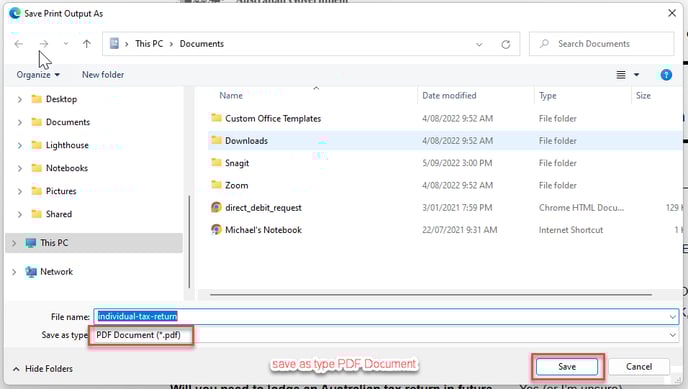
Task: Click the PC icon in address bar
Action: [114, 43]
